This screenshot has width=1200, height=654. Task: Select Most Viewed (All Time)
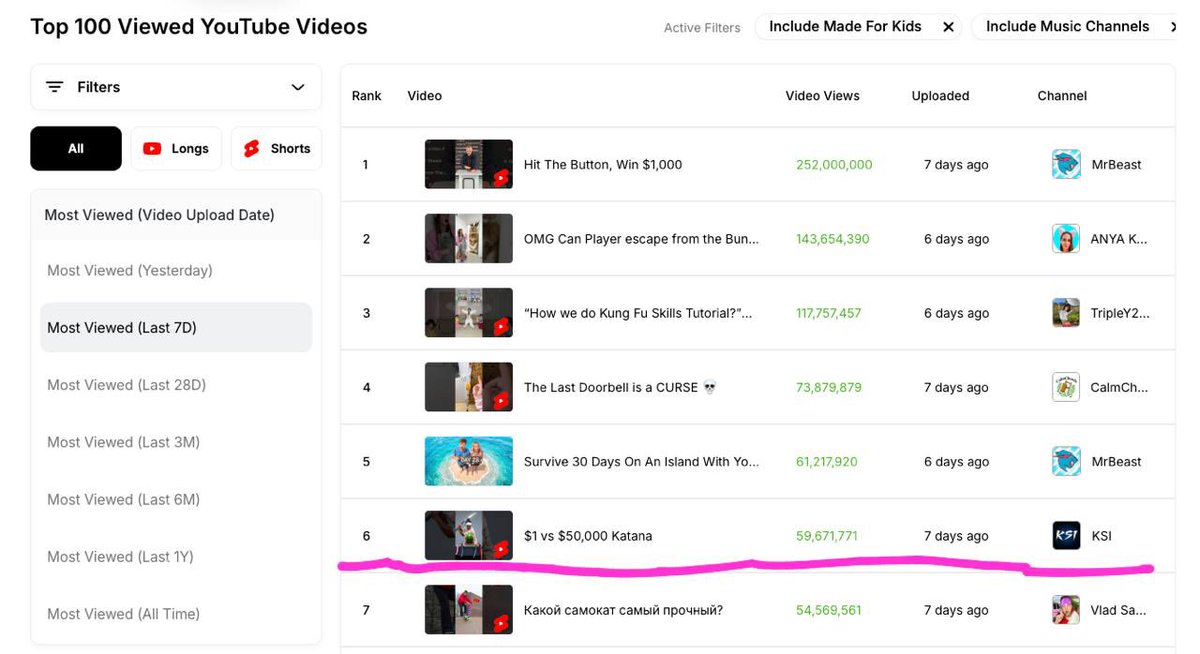tap(124, 614)
